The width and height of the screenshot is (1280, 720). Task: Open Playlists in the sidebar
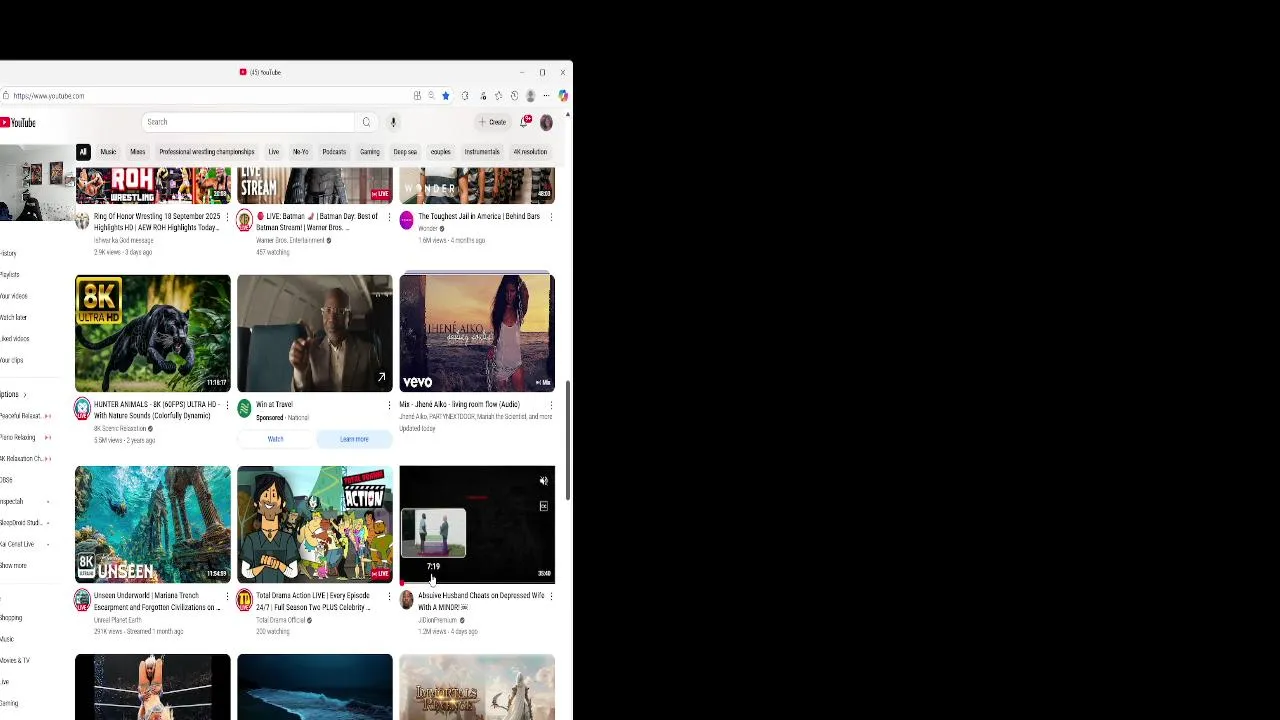pos(10,275)
